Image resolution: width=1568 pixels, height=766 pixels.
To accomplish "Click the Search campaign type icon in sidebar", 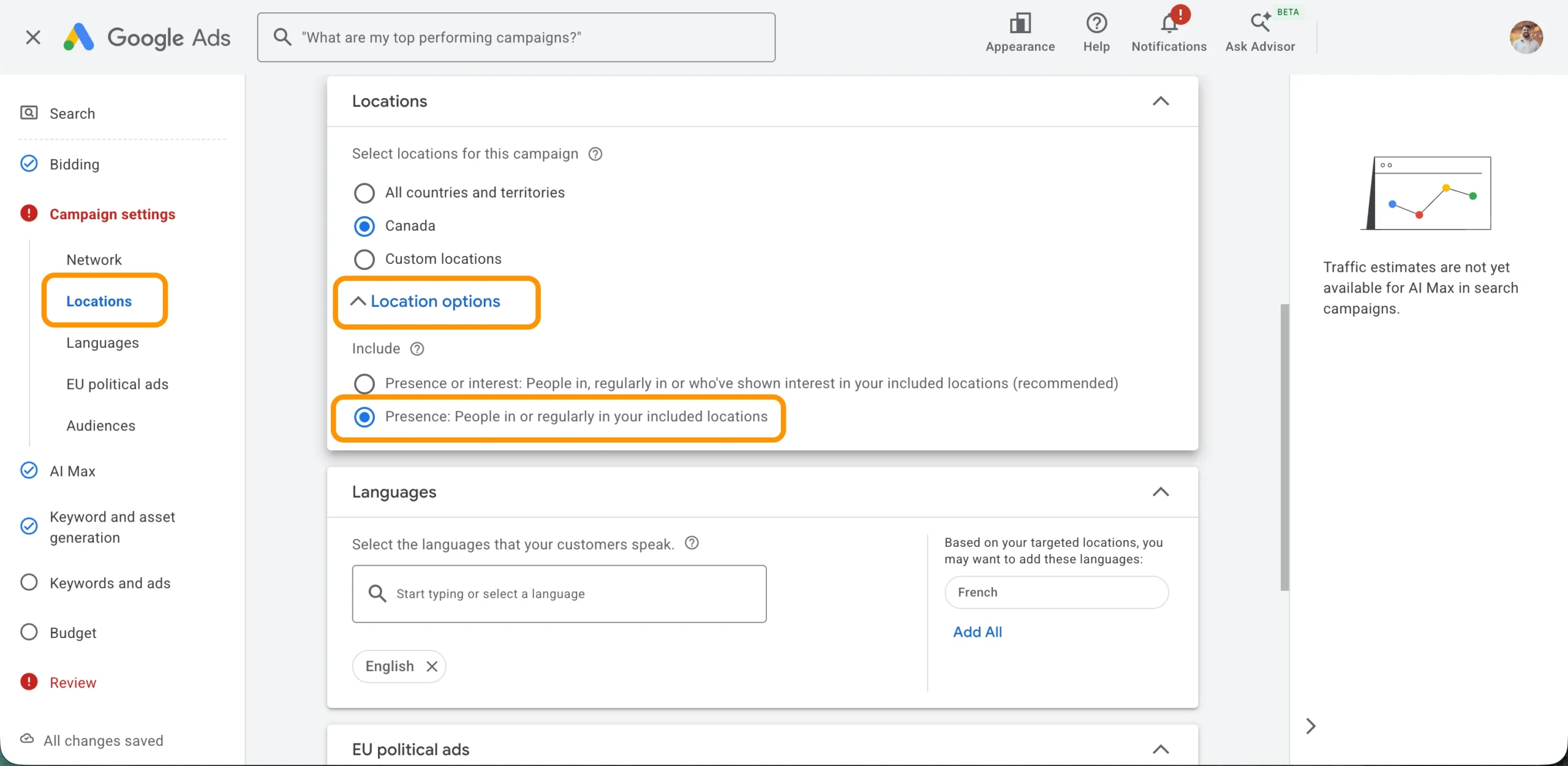I will pyautogui.click(x=29, y=113).
